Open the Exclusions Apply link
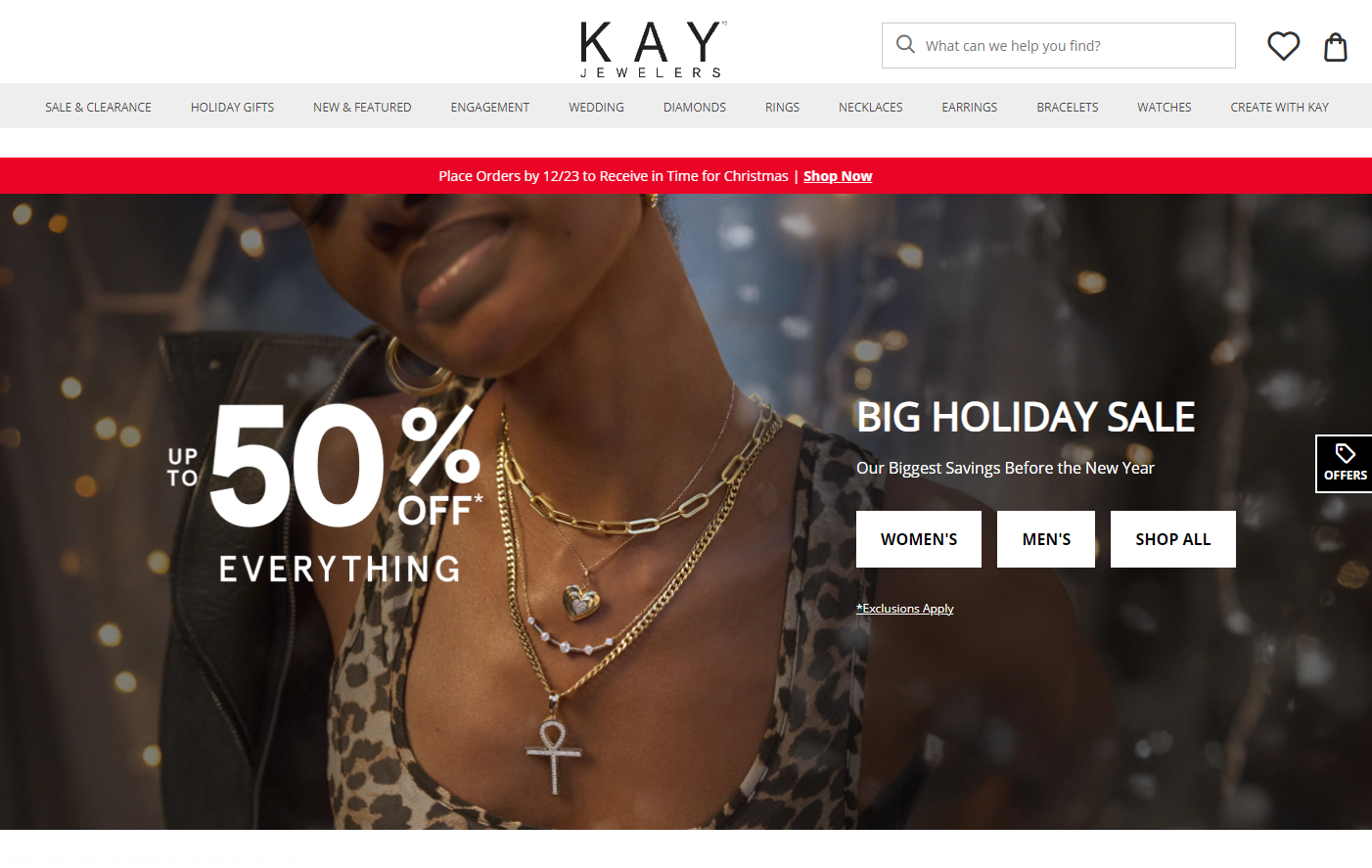The height and width of the screenshot is (868, 1372). [x=905, y=609]
